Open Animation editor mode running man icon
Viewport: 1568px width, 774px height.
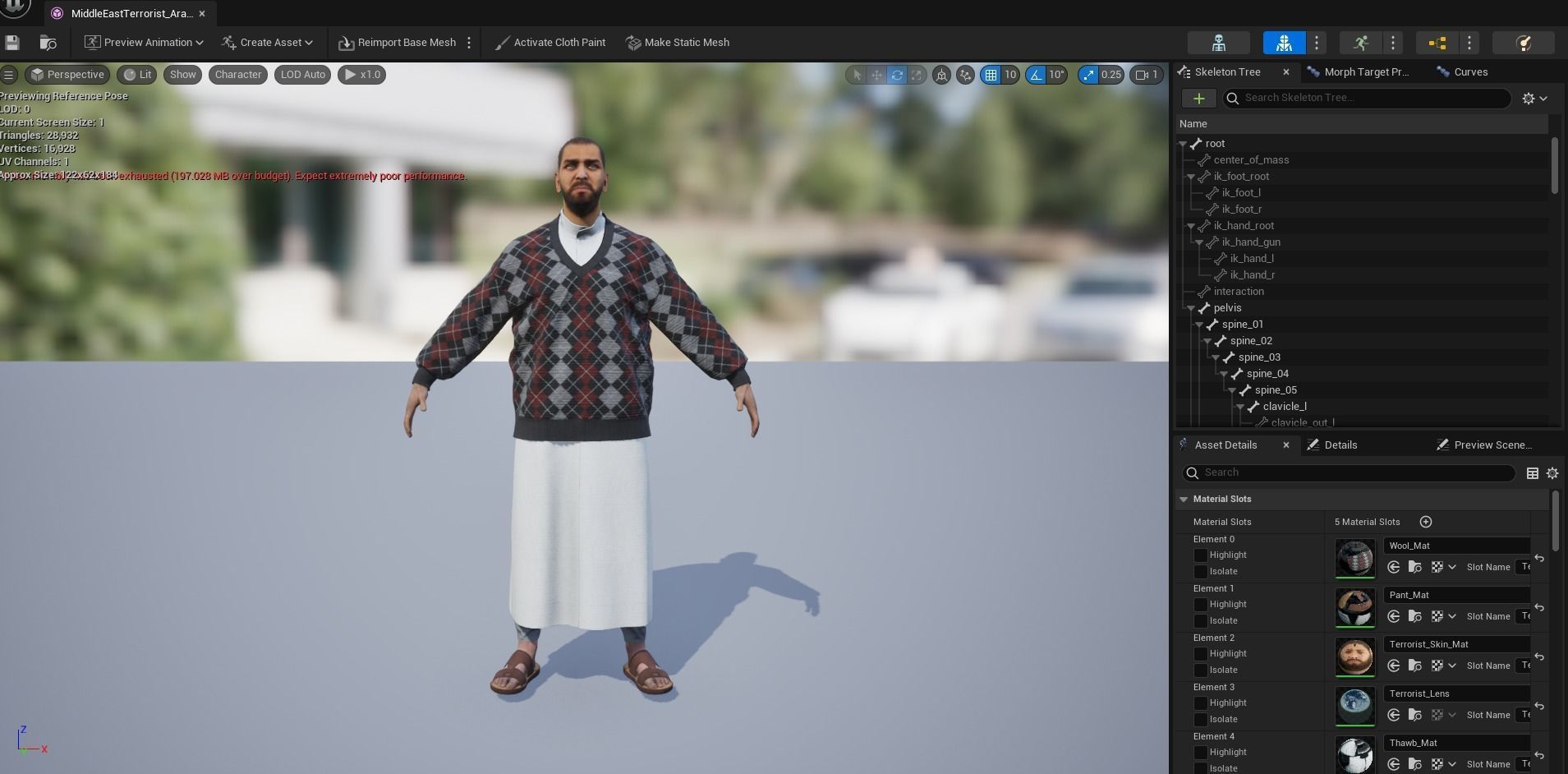click(1360, 43)
